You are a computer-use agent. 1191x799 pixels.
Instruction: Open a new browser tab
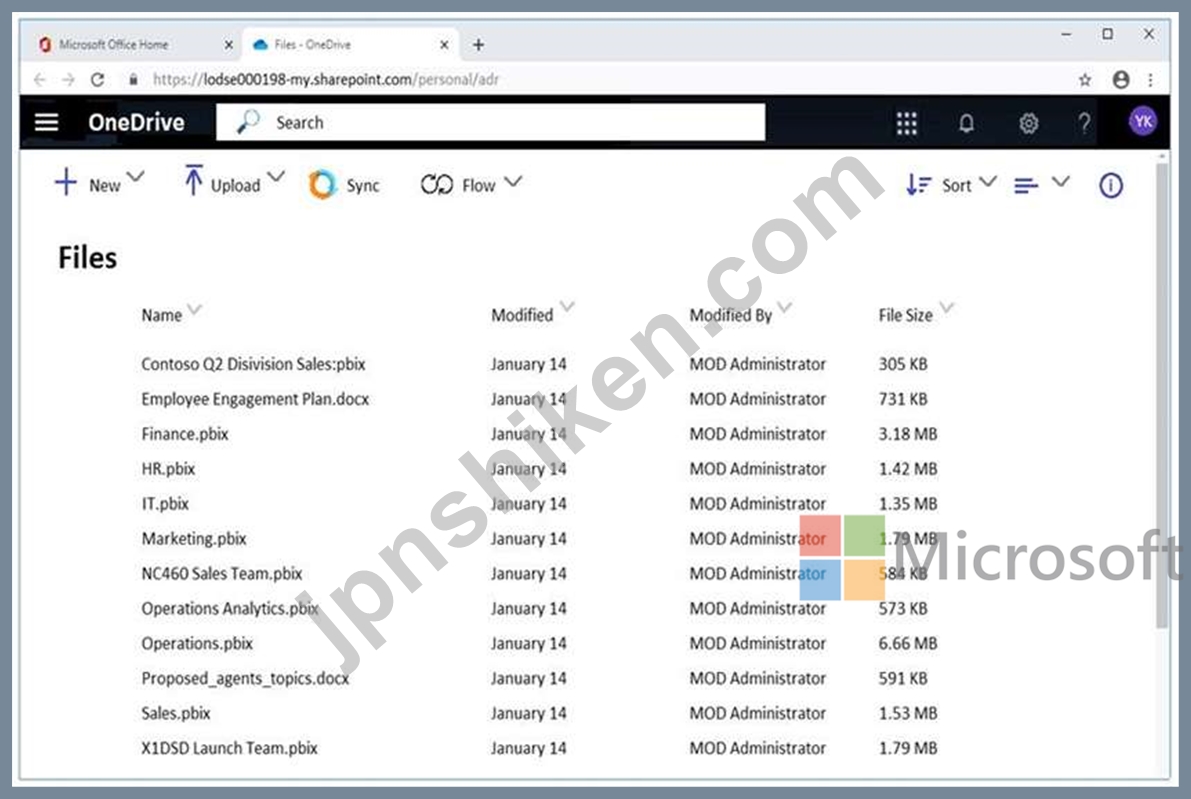[x=479, y=45]
